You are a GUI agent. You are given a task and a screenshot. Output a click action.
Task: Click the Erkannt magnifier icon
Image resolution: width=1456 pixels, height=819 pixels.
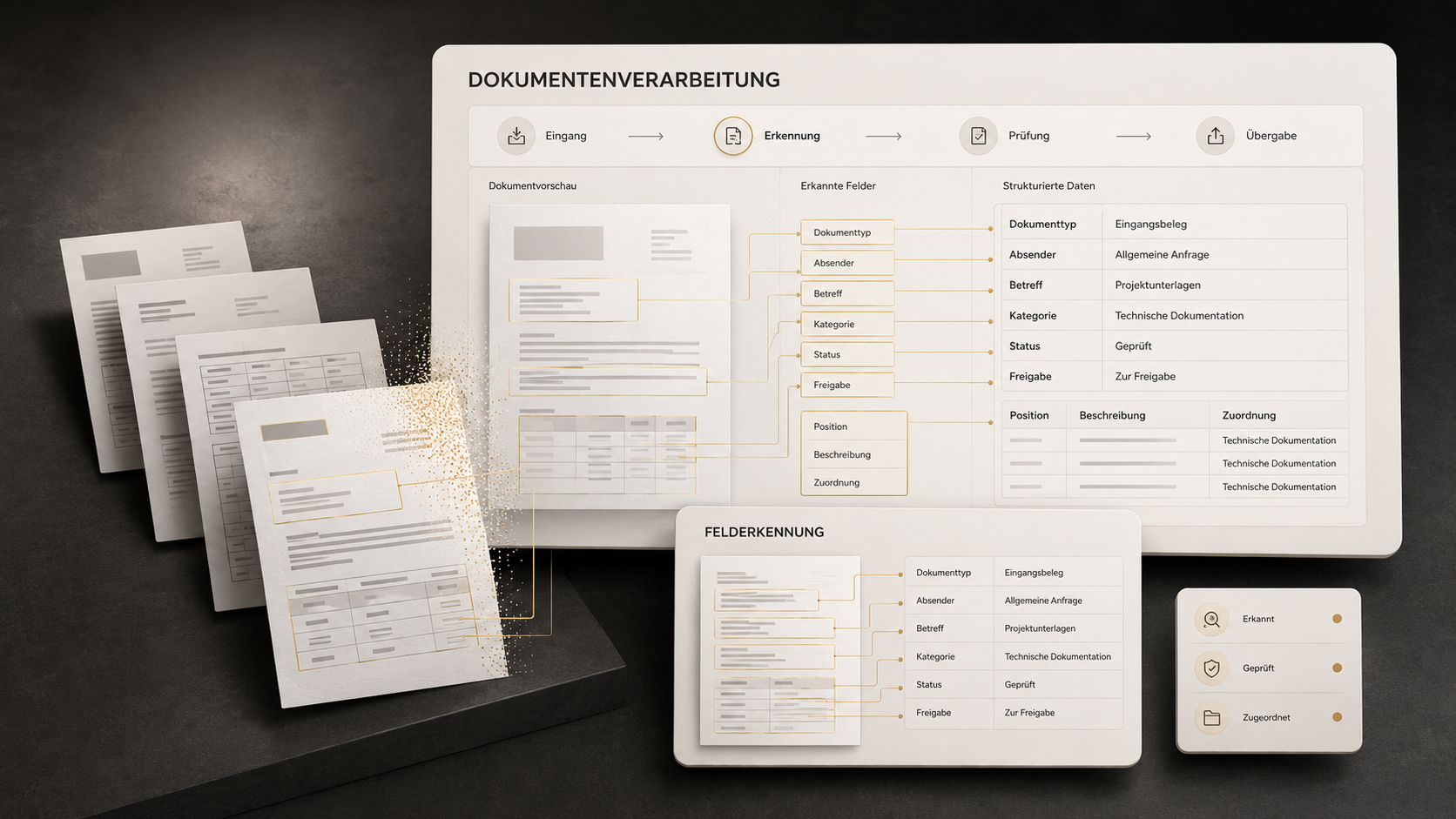pyautogui.click(x=1211, y=619)
